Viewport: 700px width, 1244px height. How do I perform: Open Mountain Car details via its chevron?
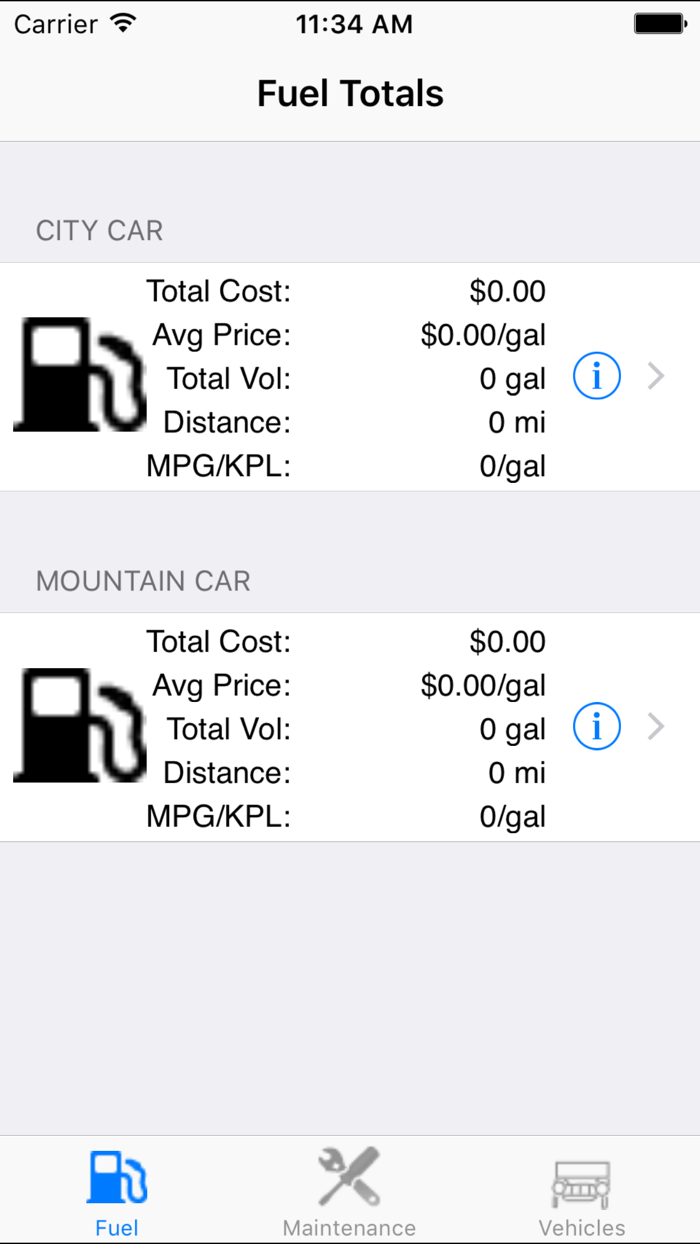(x=656, y=726)
